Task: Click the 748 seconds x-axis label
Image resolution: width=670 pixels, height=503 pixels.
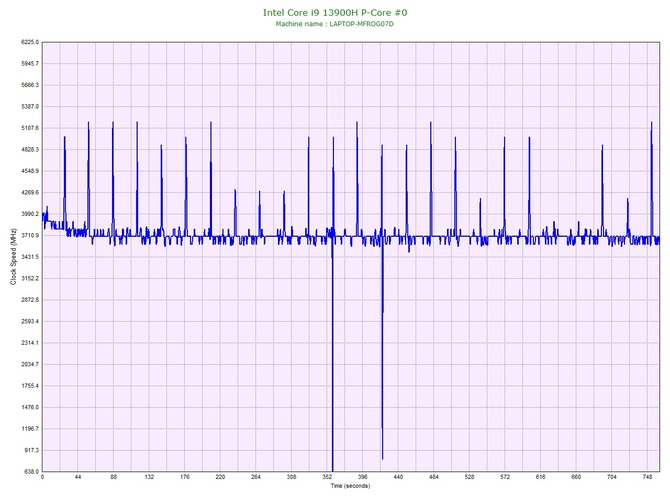Action: 647,477
